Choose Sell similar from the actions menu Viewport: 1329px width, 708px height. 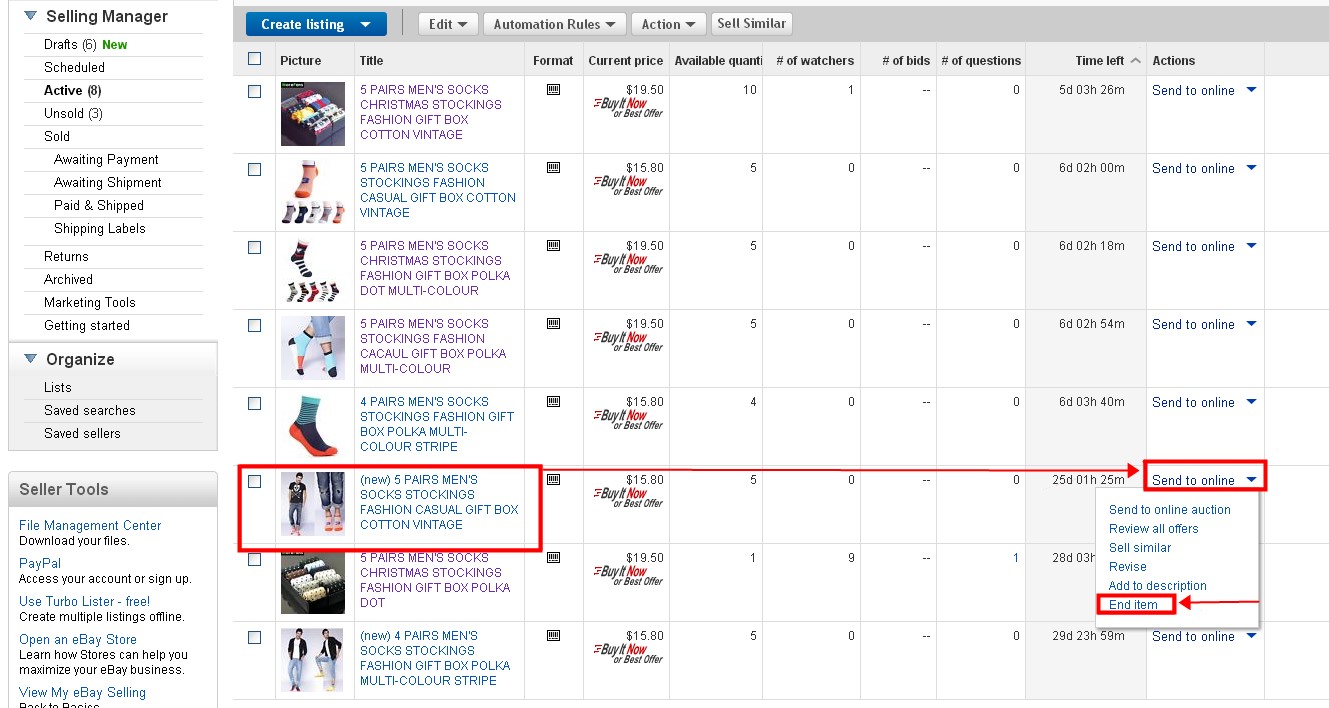(1139, 548)
